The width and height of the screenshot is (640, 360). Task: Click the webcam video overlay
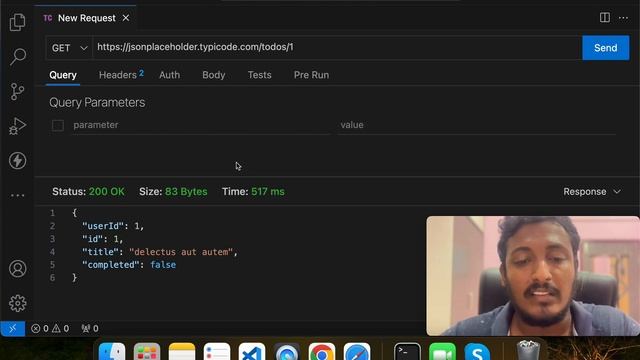[x=533, y=276]
